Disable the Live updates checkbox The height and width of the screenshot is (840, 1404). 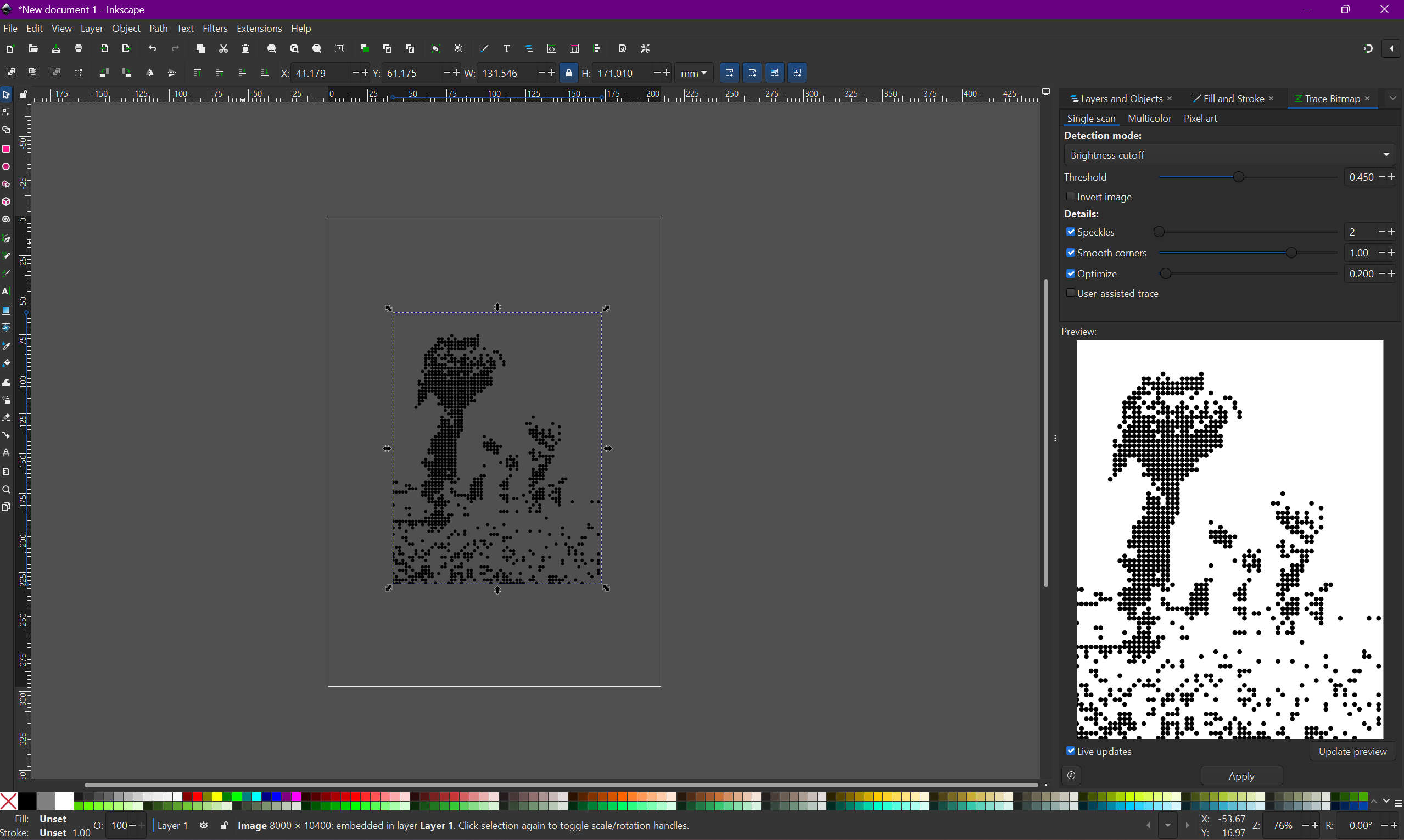click(x=1071, y=751)
